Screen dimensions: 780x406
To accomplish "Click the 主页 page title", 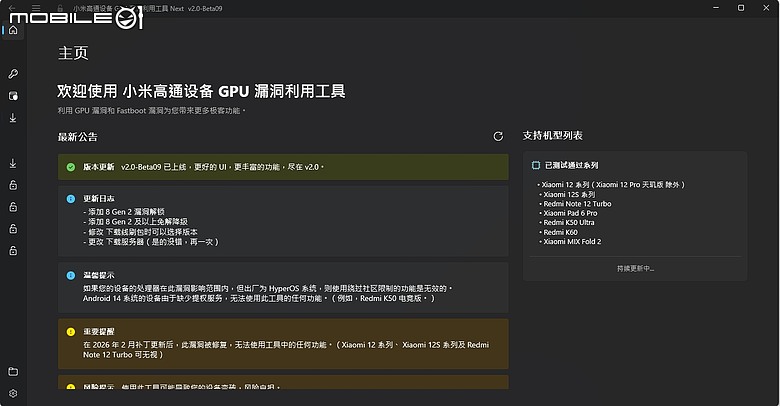I will [73, 53].
